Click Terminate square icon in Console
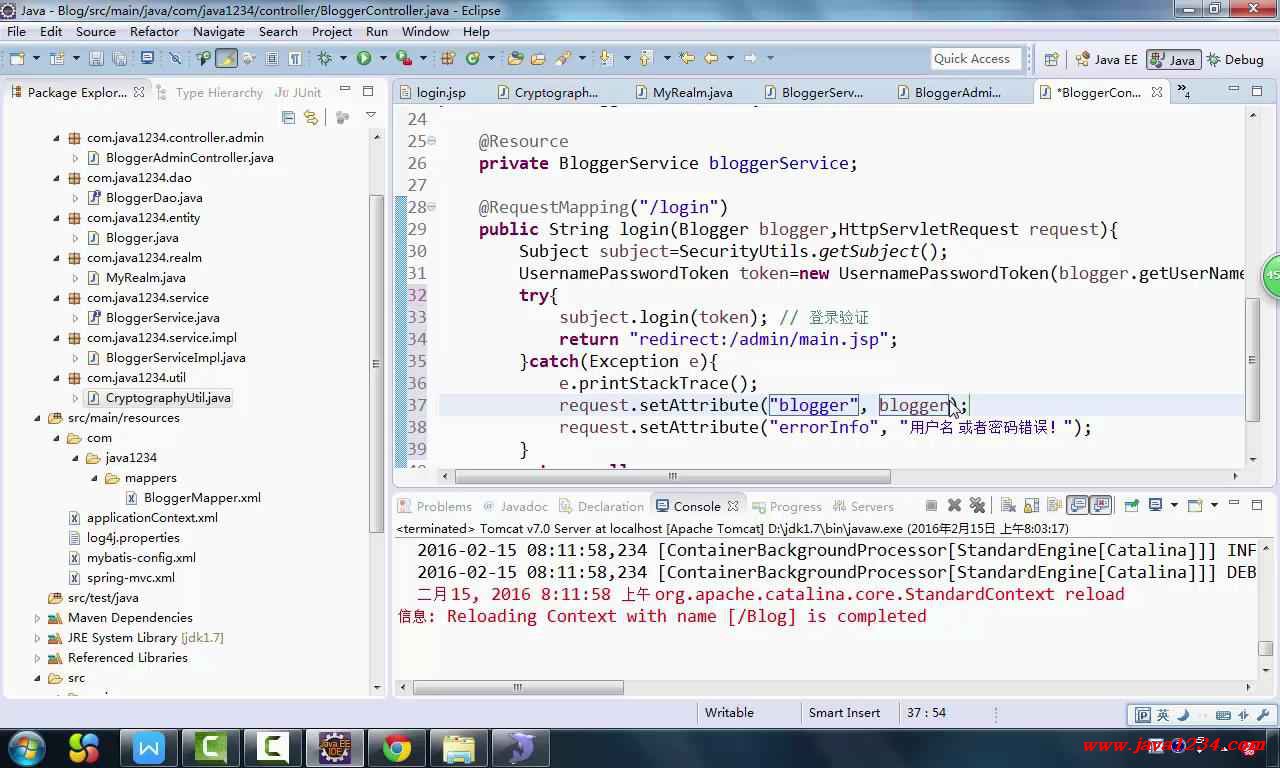Viewport: 1280px width, 768px height. pos(931,506)
